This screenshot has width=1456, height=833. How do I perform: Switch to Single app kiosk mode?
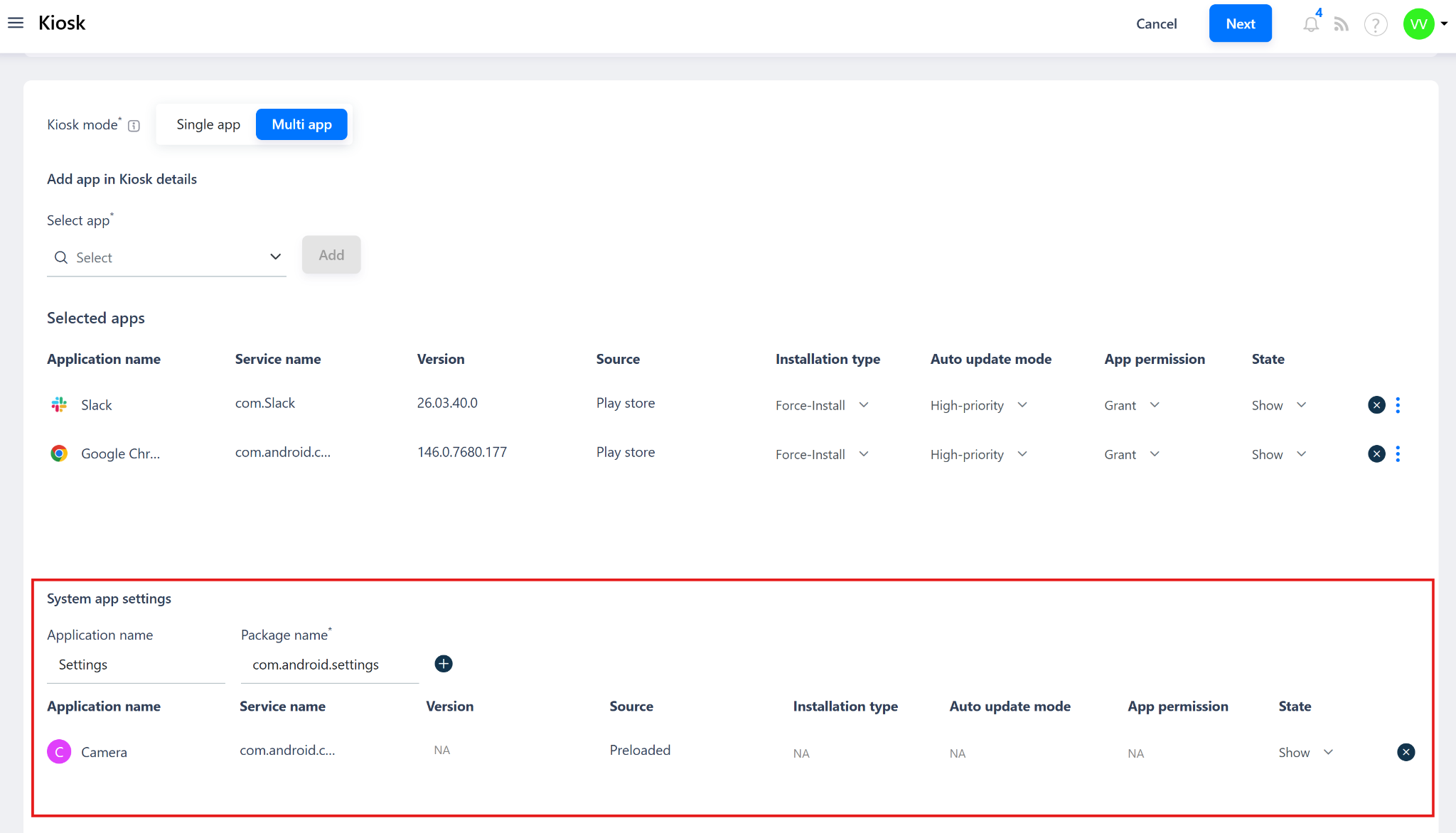pos(208,124)
